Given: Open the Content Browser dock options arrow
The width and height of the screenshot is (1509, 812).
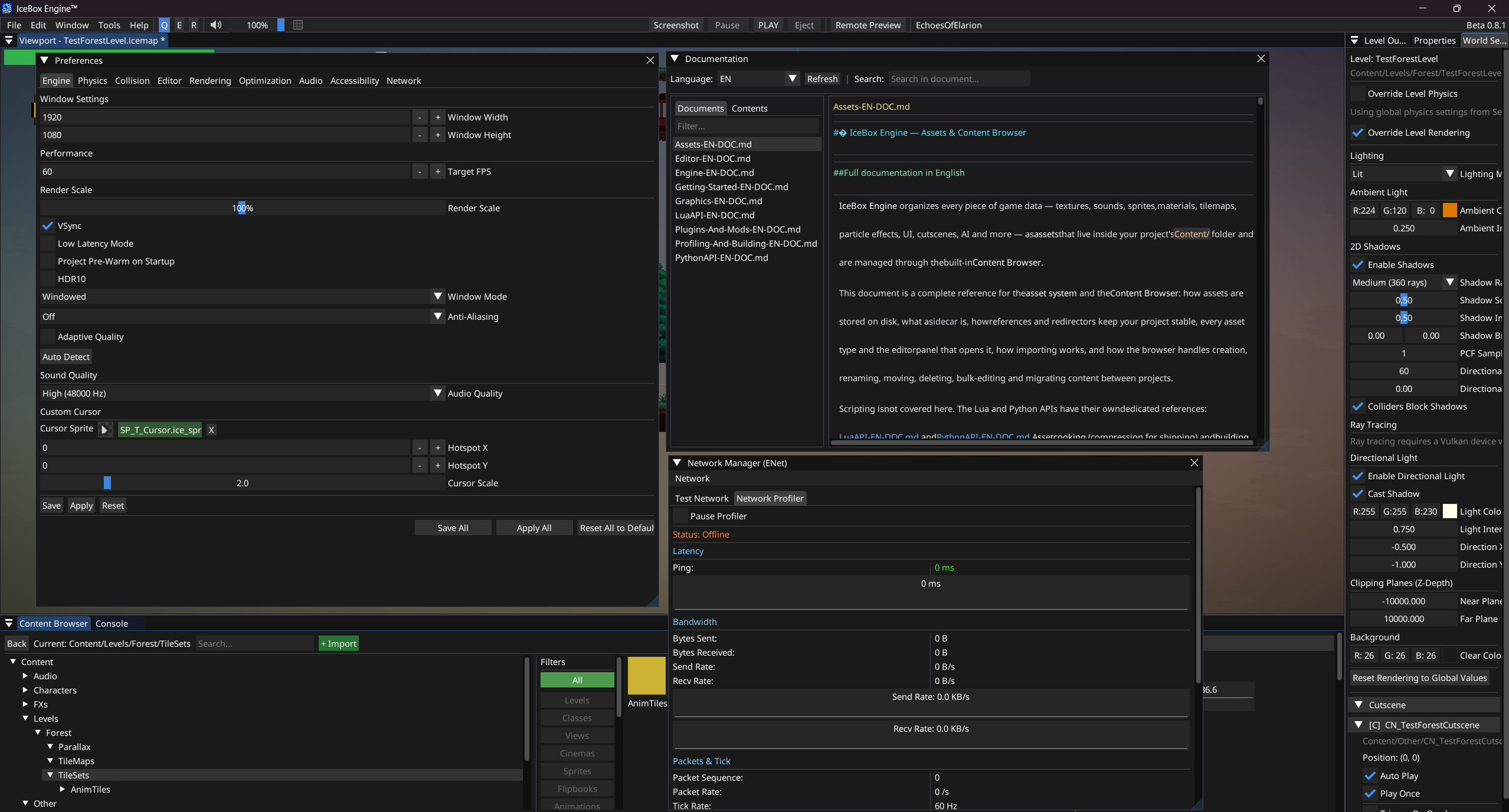Looking at the screenshot, I should [9, 623].
